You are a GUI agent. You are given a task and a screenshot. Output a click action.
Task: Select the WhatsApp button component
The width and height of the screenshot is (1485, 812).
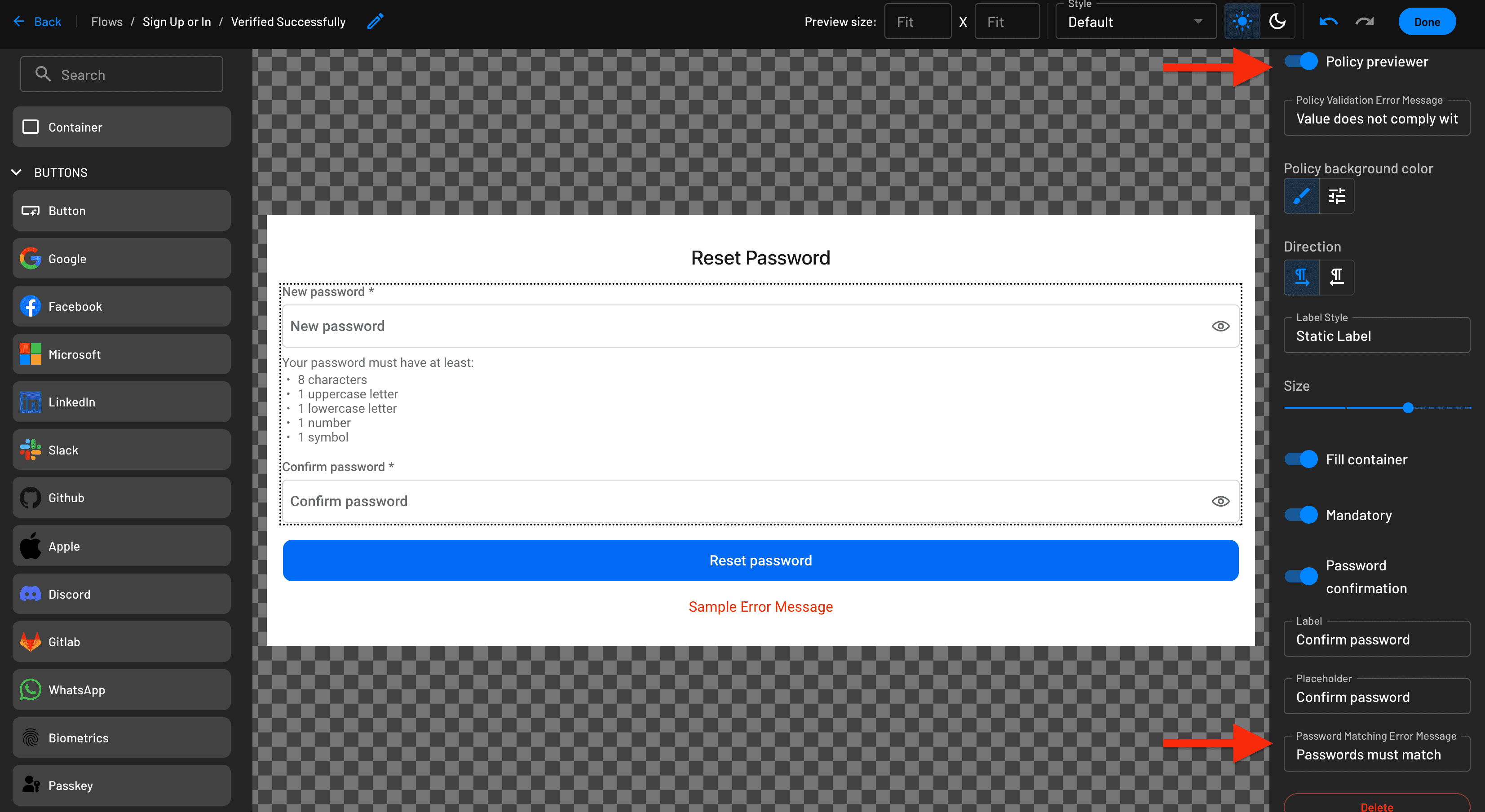121,689
